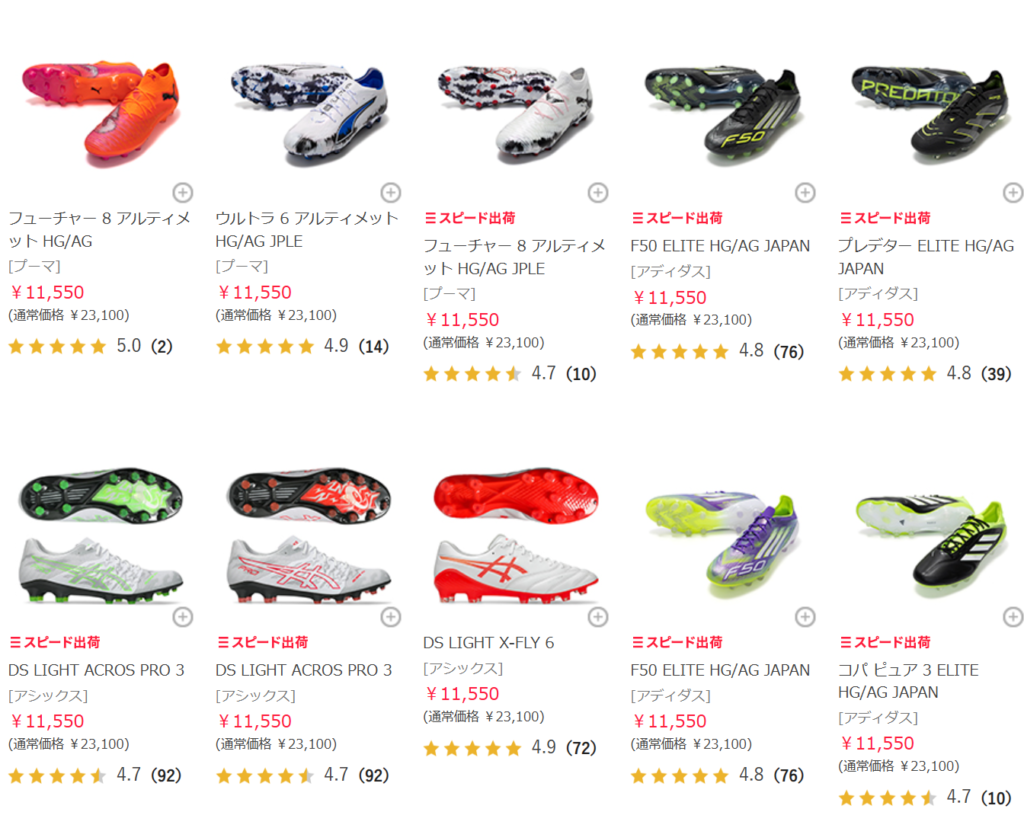
Task: Open product link ウルトラ 6 アルティメット HG/AG JPLE
Action: pyautogui.click(x=307, y=229)
